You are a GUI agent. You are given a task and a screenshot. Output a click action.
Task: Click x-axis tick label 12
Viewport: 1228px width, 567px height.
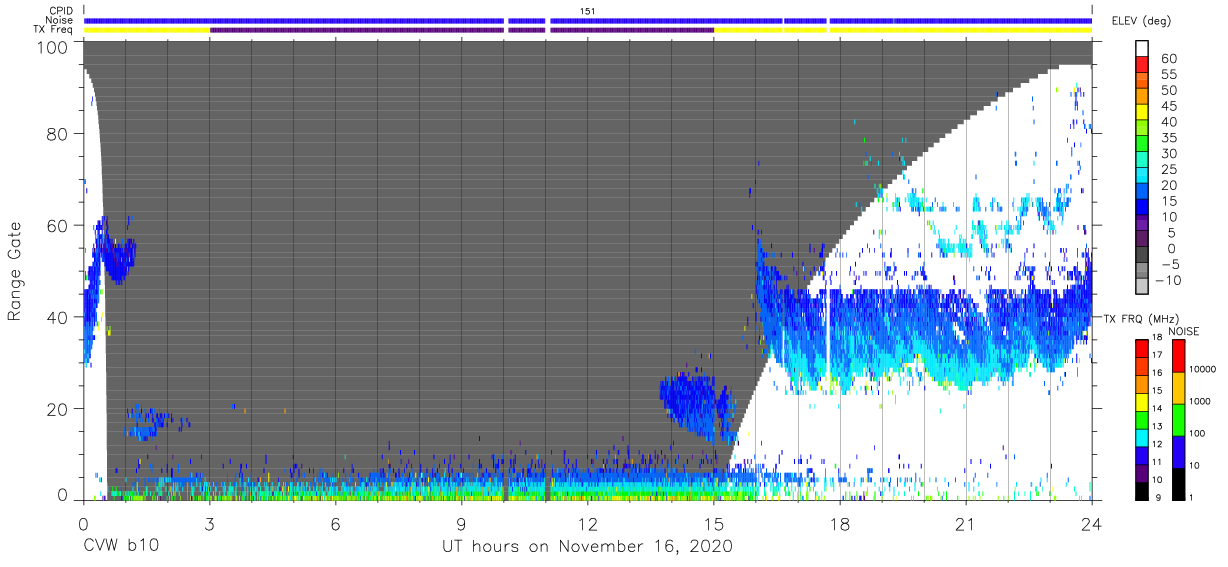[588, 523]
